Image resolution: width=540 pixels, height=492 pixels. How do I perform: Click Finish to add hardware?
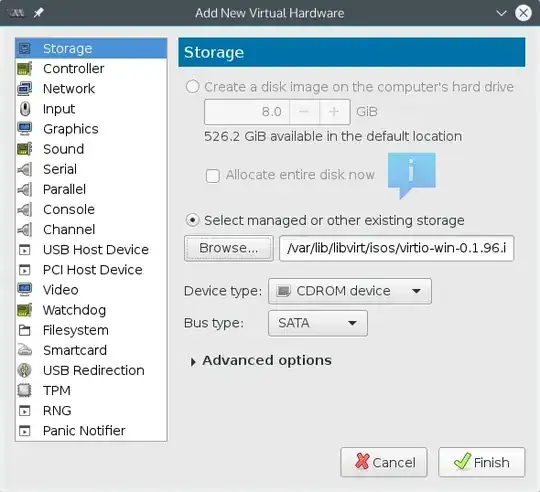point(481,462)
